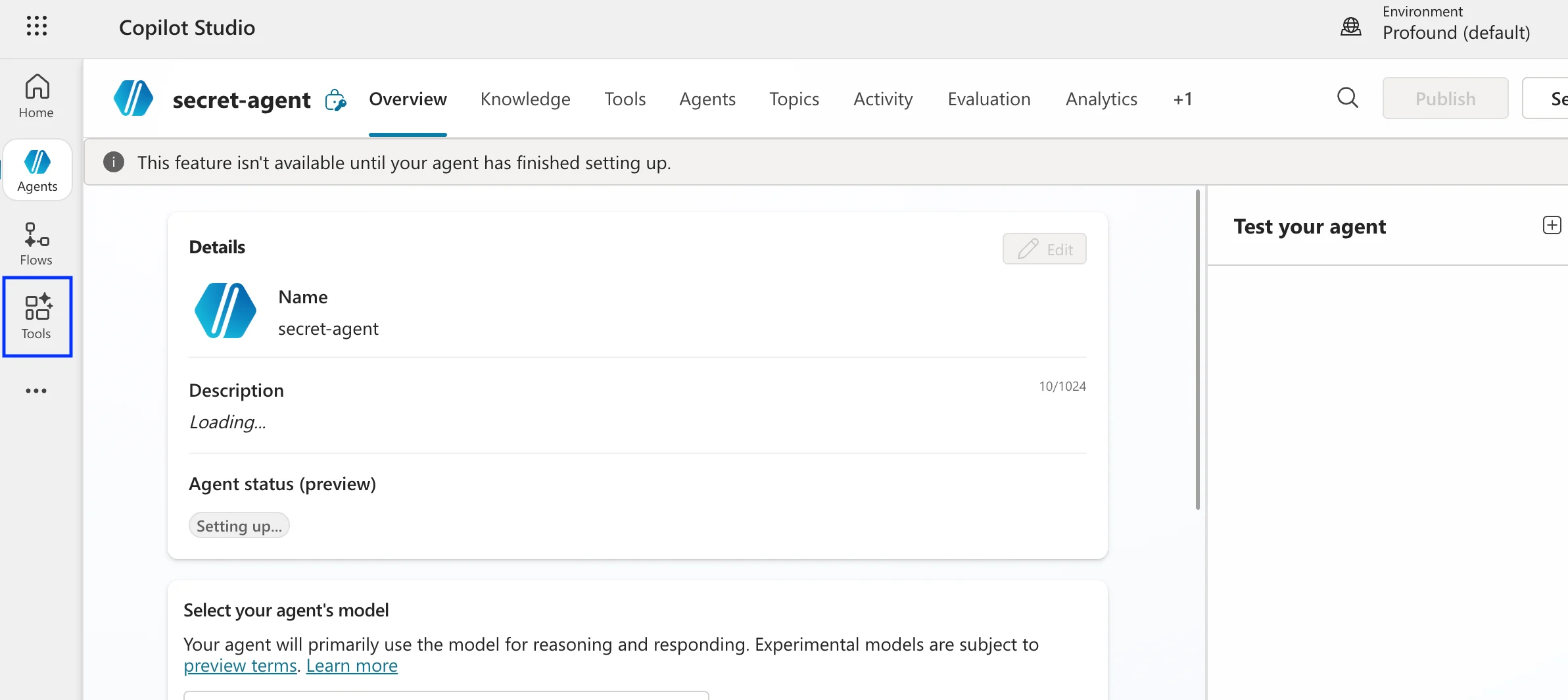This screenshot has width=1568, height=700.
Task: Switch to the Knowledge tab
Action: tap(525, 99)
